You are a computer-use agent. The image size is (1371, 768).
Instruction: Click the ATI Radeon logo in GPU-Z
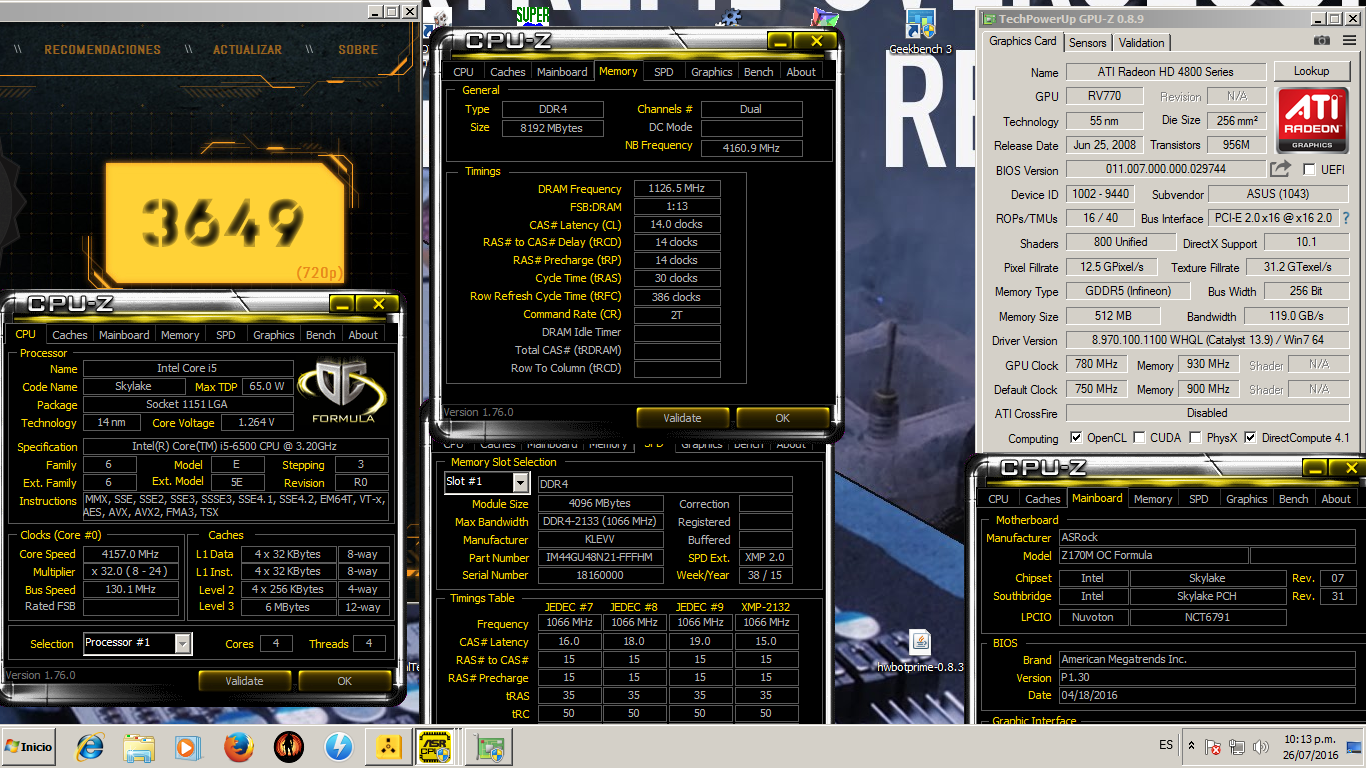pos(1312,121)
